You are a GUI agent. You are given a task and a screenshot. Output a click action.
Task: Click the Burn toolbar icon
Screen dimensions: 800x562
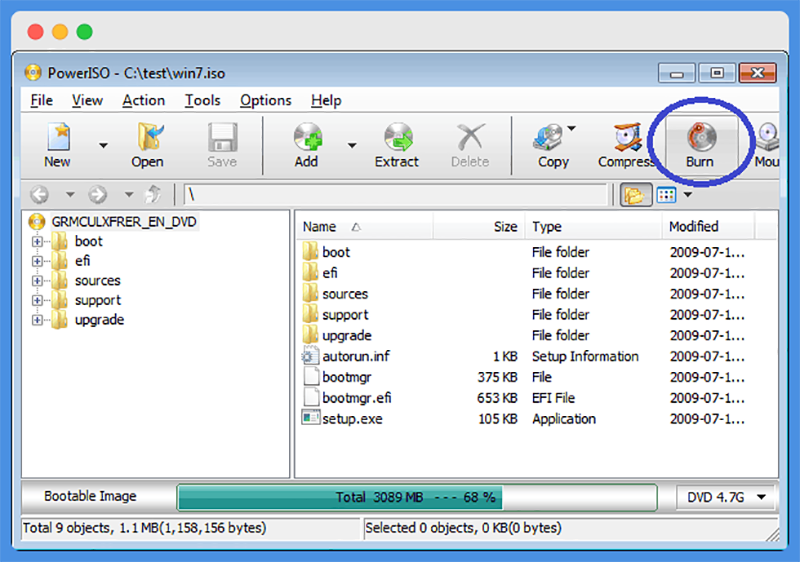(x=701, y=137)
